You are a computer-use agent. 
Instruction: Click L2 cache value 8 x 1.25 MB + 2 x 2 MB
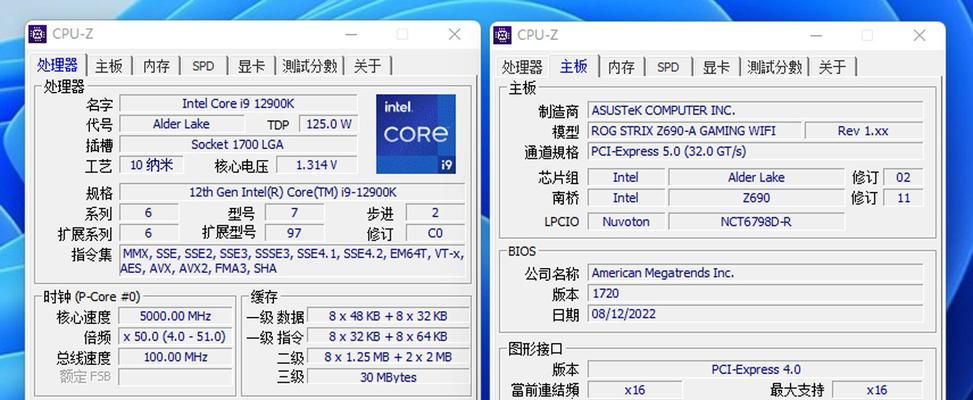[388, 357]
